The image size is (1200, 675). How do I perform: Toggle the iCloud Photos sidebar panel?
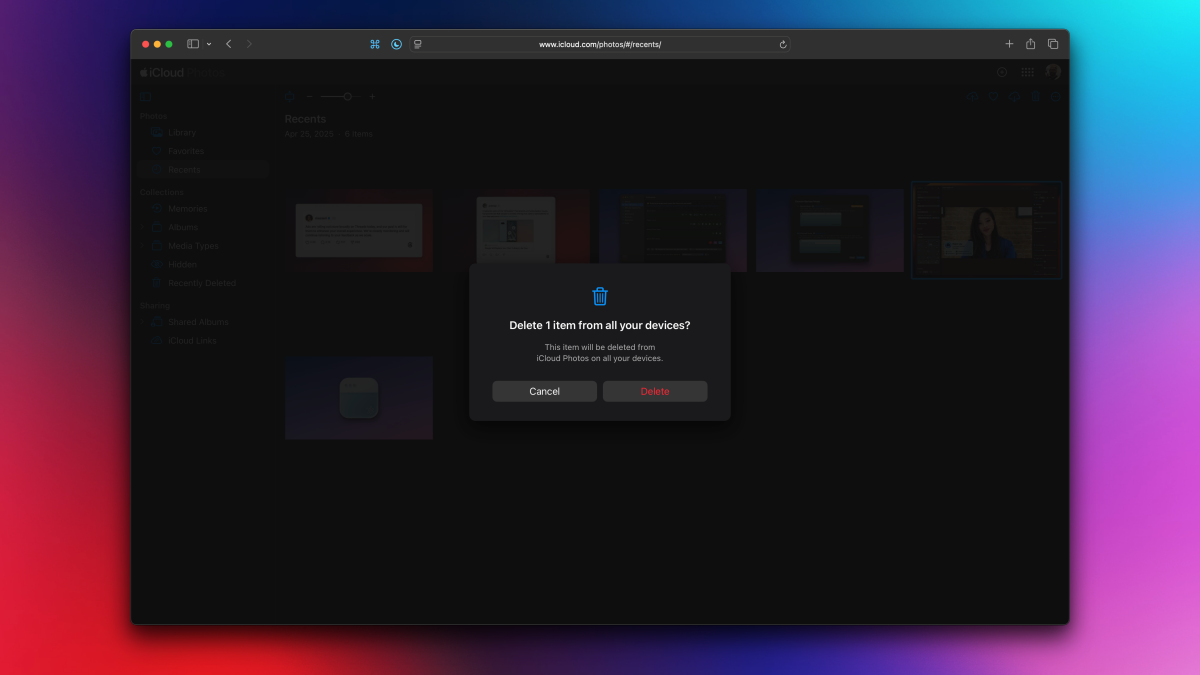coord(146,97)
